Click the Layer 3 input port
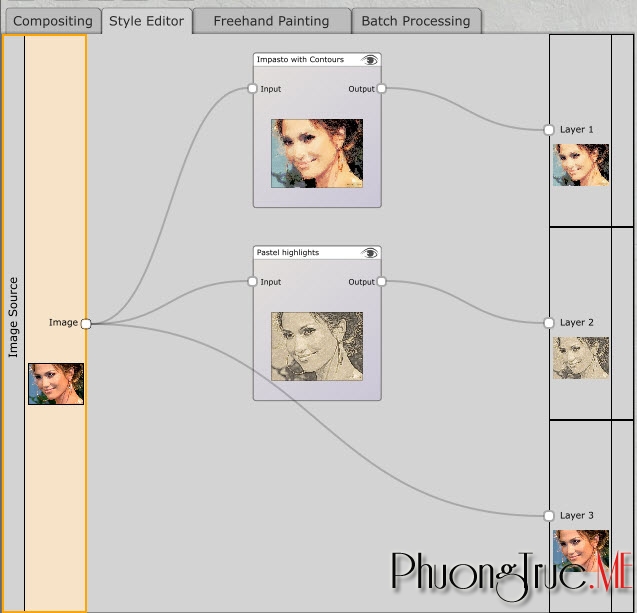Viewport: 637px width, 613px height. [x=549, y=516]
